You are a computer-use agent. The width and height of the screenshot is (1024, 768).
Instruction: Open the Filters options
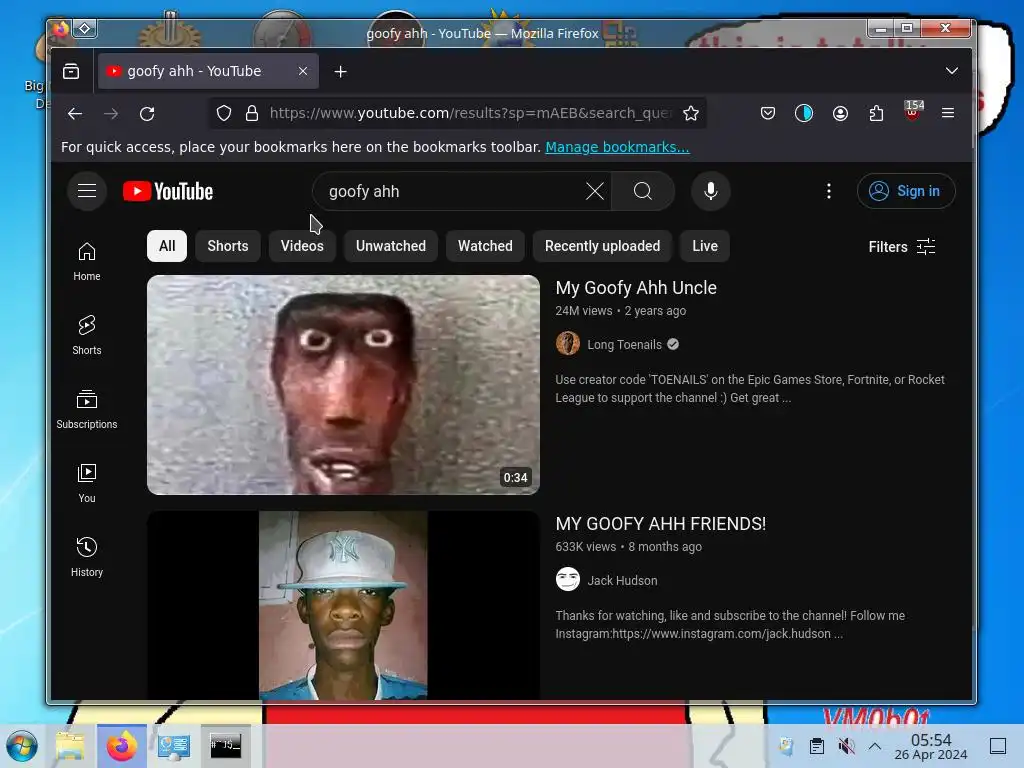pyautogui.click(x=902, y=247)
